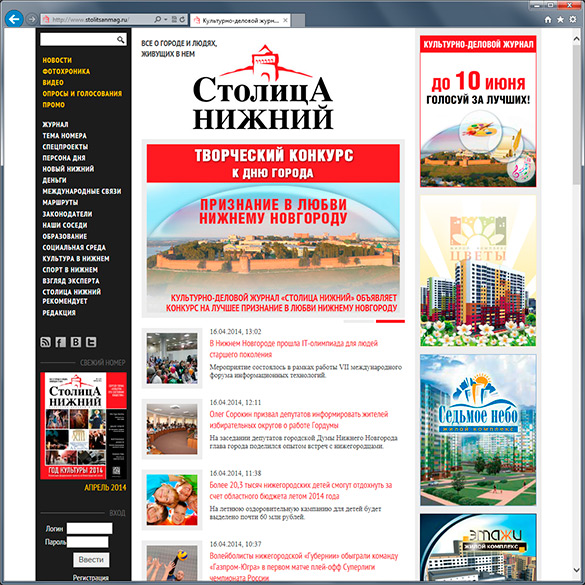Open Опросы и голосования section

point(82,94)
